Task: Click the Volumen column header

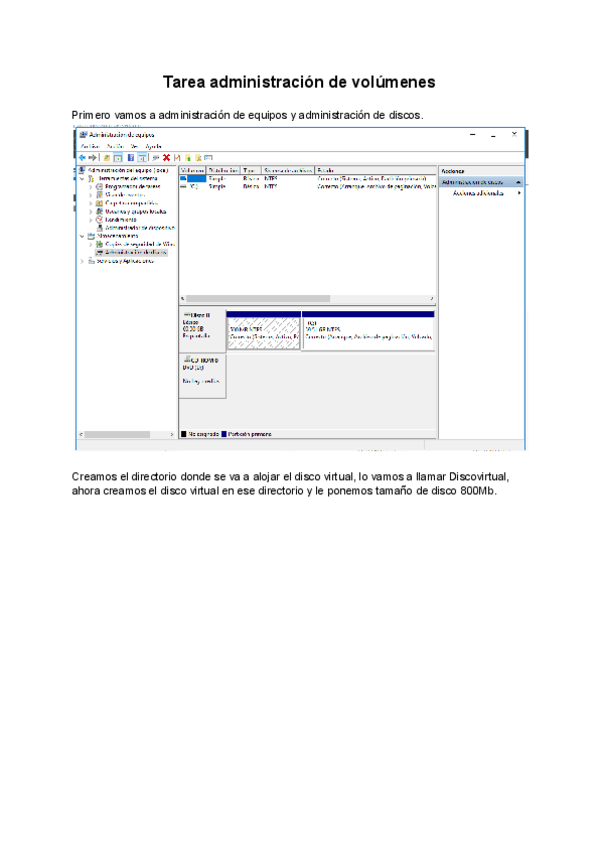Action: point(192,170)
